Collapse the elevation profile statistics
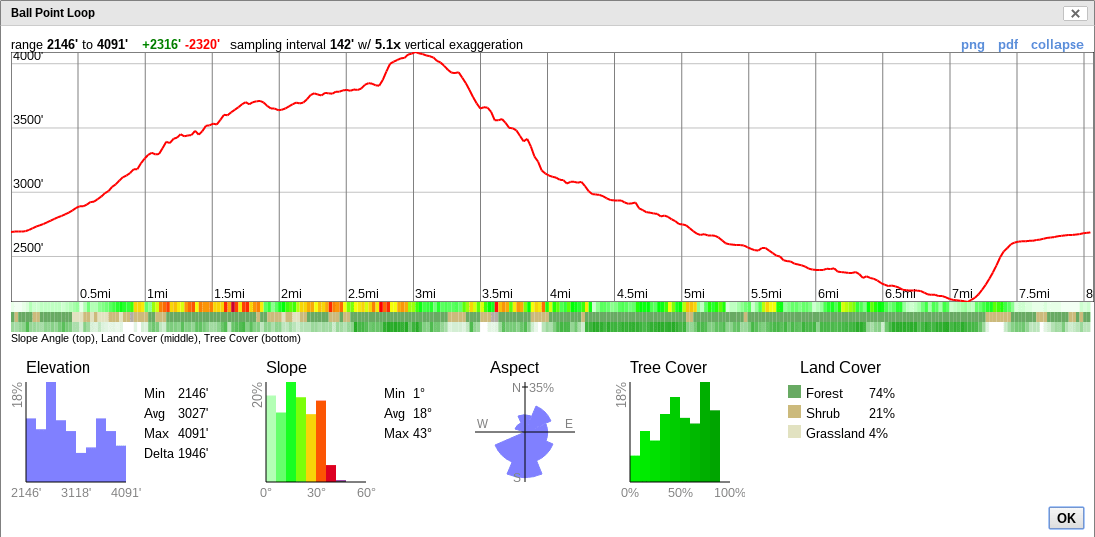Image resolution: width=1095 pixels, height=537 pixels. coord(1057,45)
